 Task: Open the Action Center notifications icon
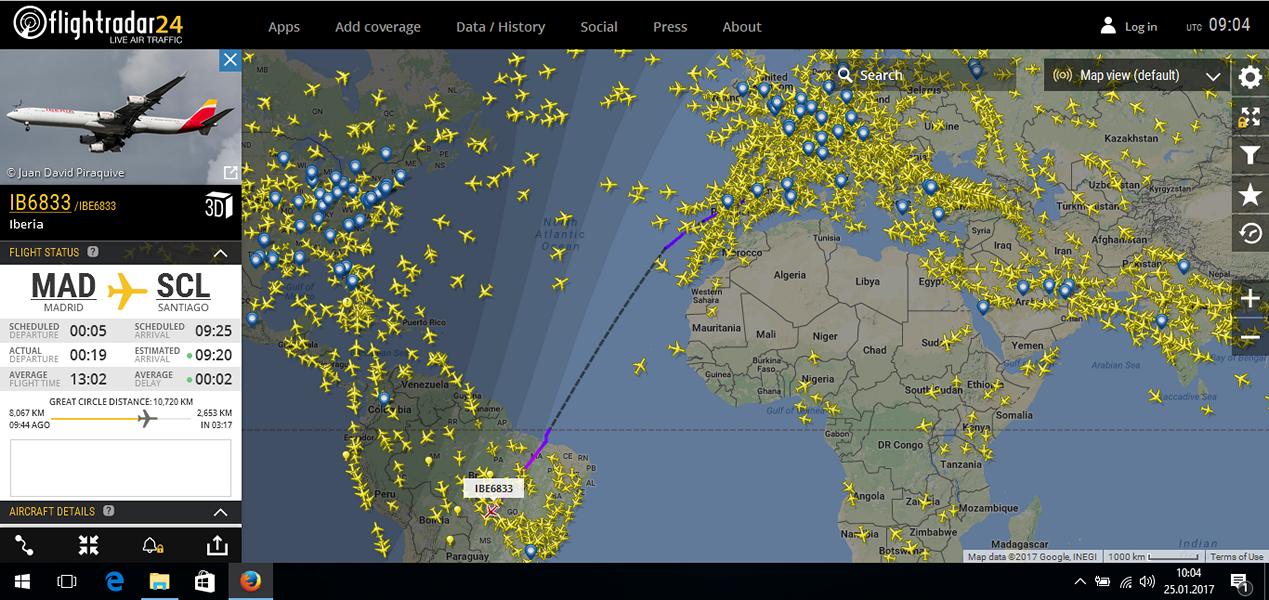(1238, 581)
